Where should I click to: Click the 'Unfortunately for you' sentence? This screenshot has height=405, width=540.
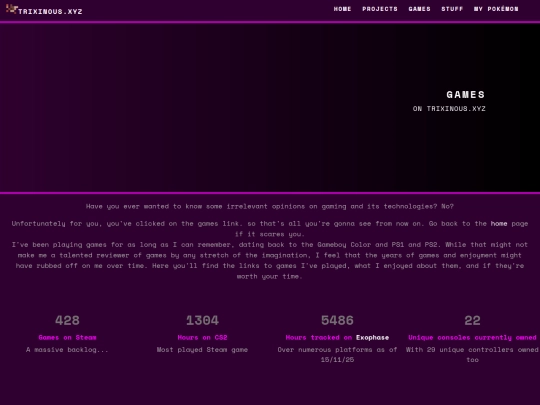(x=270, y=229)
